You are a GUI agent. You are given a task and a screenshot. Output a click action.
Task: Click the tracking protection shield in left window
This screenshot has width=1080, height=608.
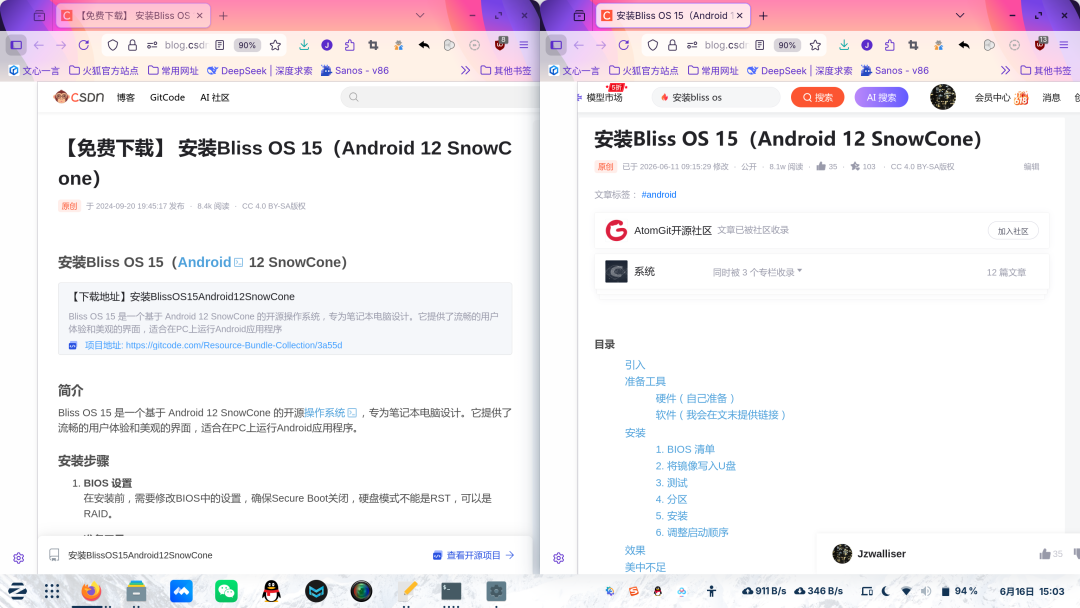(x=112, y=45)
